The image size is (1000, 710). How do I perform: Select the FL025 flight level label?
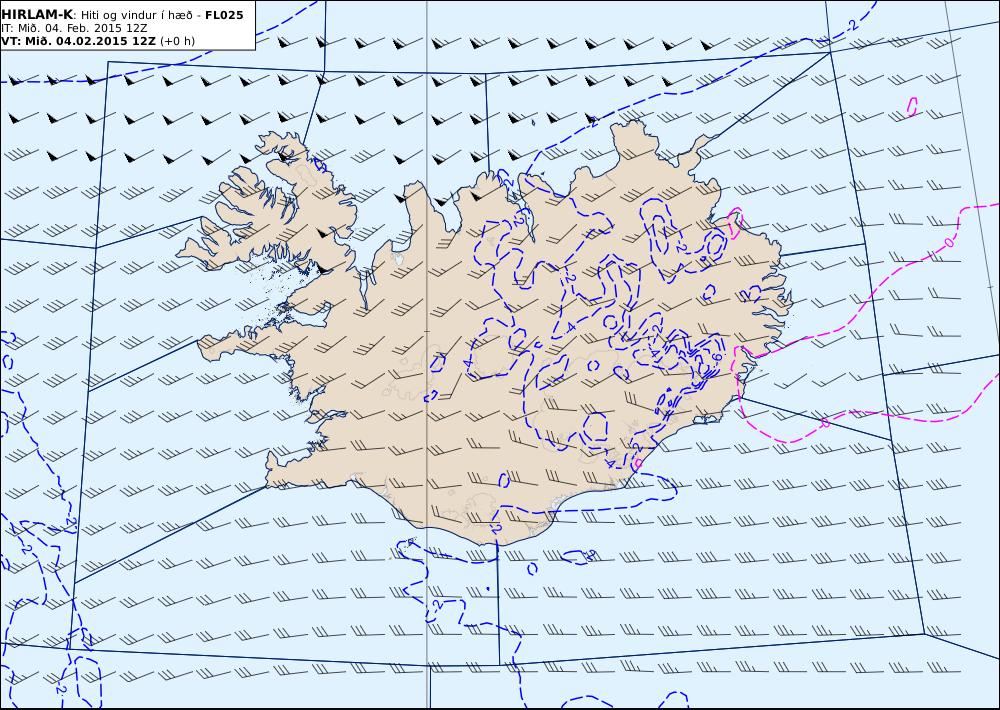[x=224, y=15]
